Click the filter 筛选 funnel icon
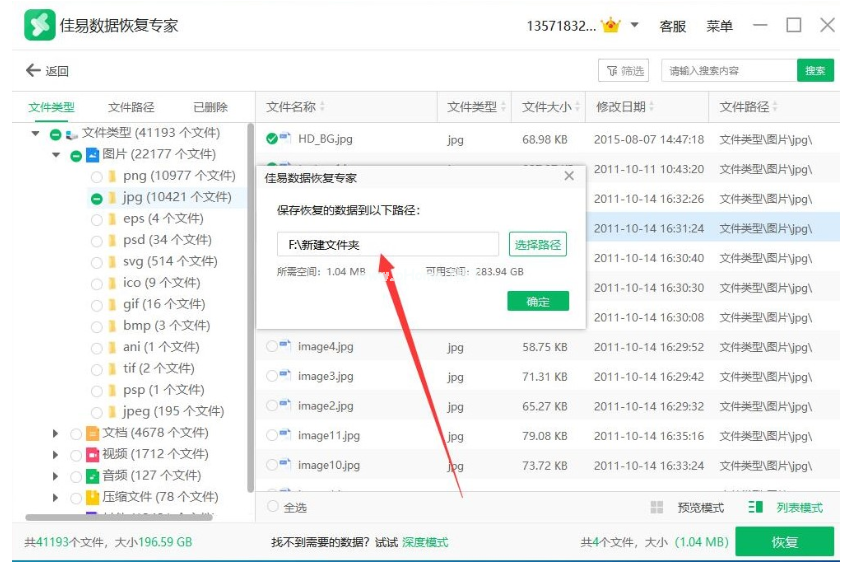The width and height of the screenshot is (848, 567). pos(610,71)
